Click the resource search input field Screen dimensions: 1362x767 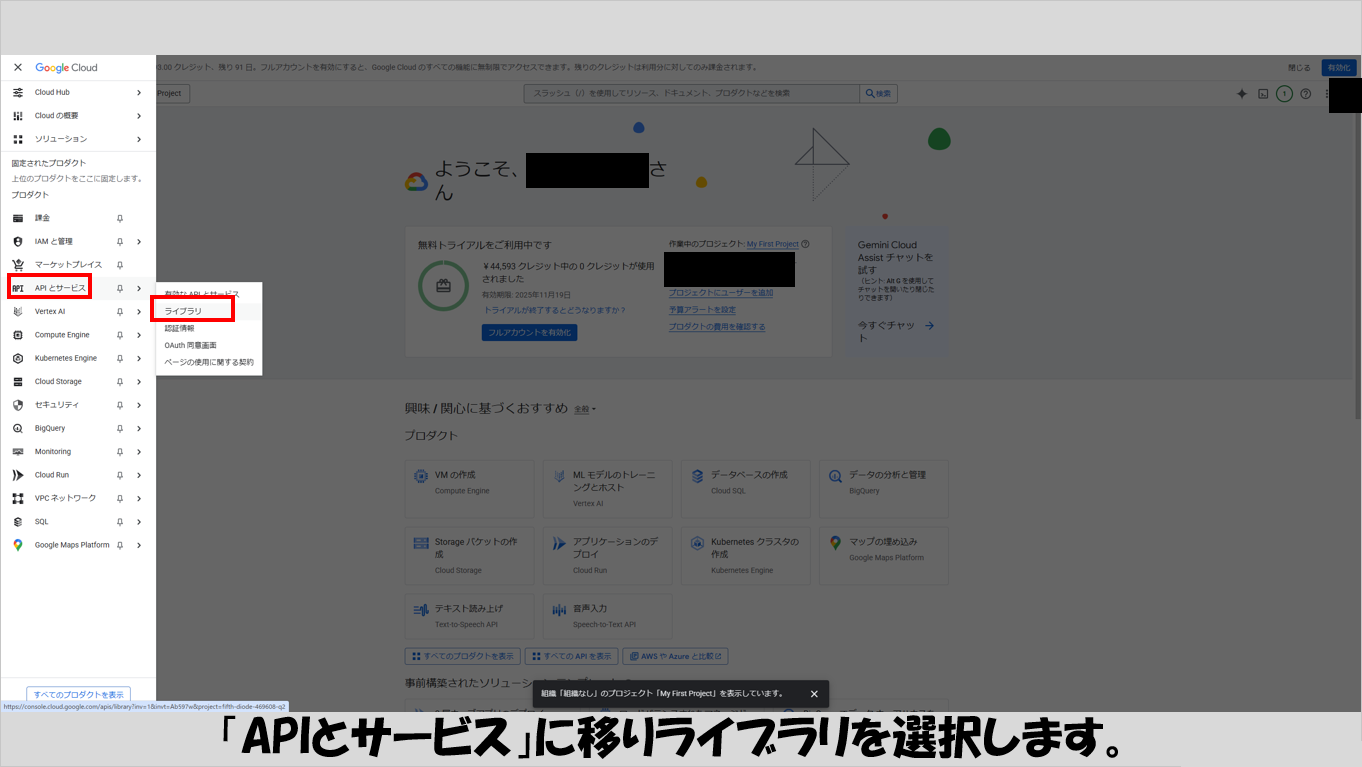click(691, 93)
